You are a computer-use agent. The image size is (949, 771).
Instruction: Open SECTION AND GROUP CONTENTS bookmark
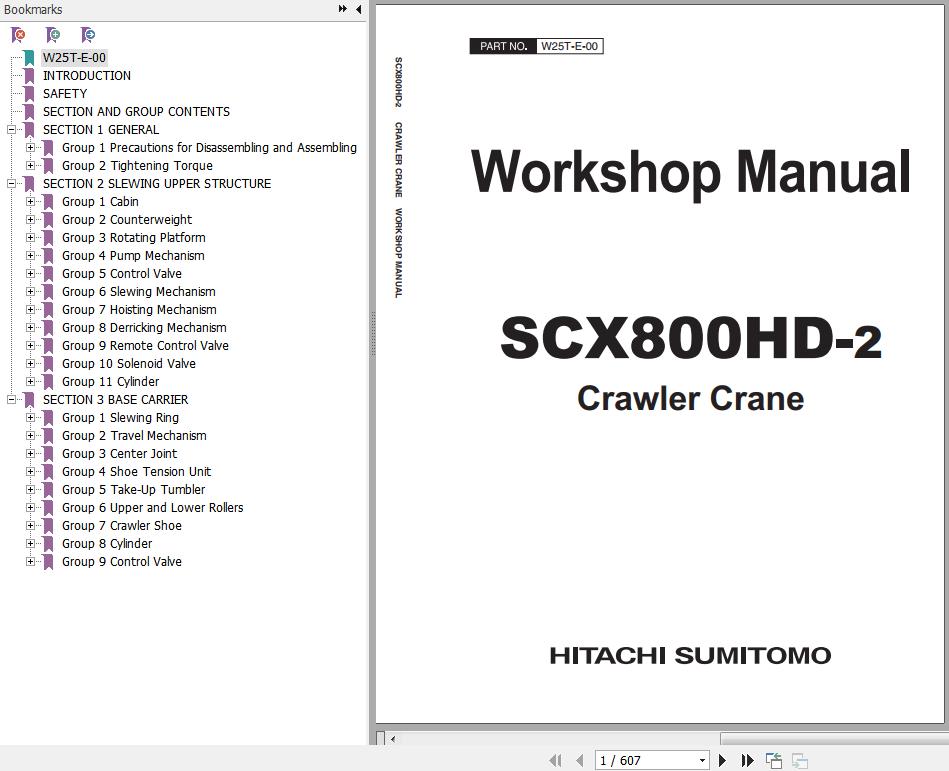pos(136,111)
